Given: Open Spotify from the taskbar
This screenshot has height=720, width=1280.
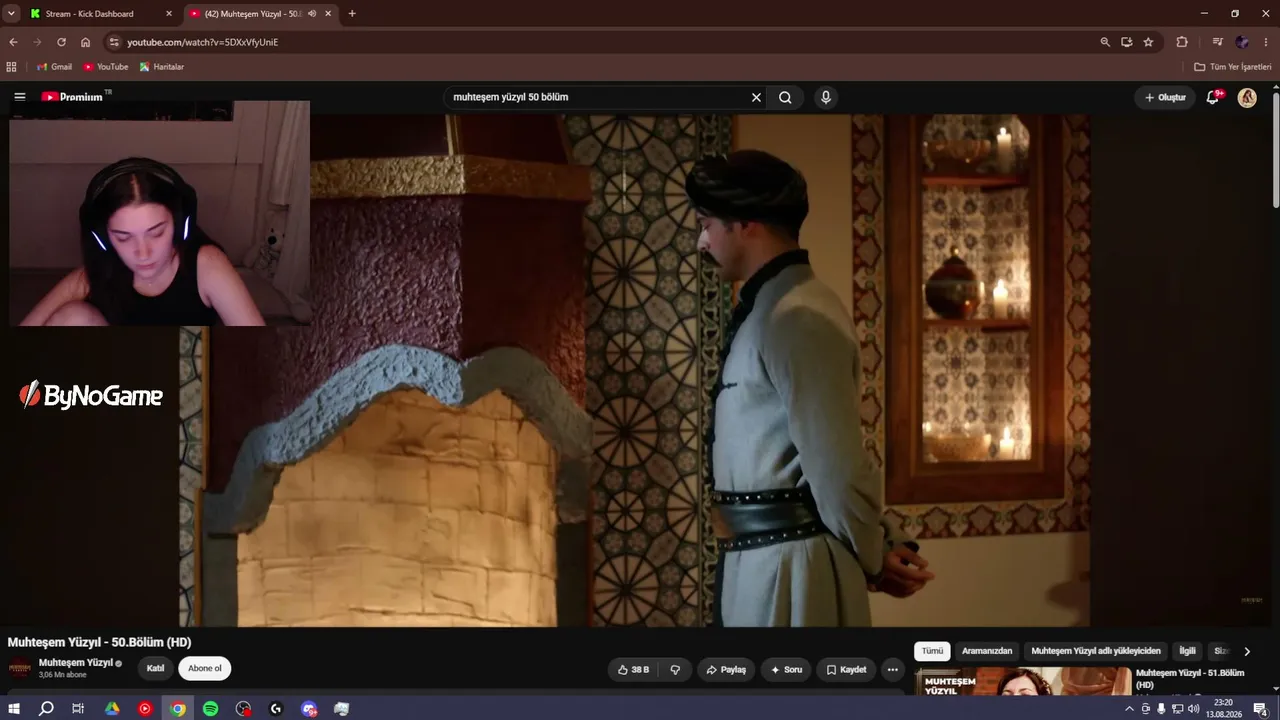Looking at the screenshot, I should (x=210, y=709).
